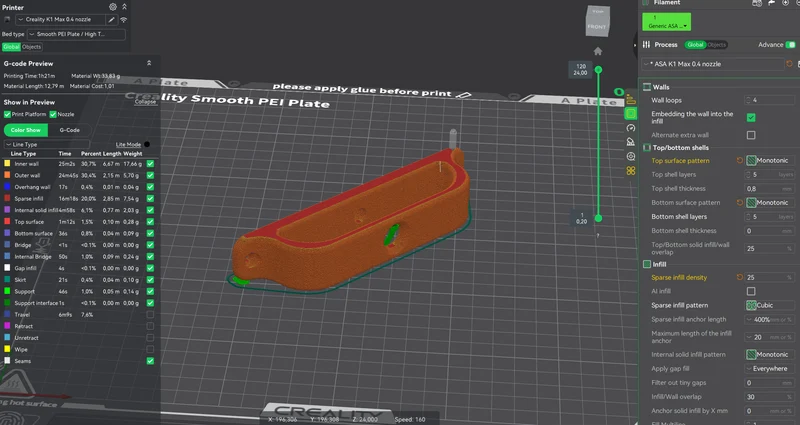The image size is (800, 425).
Task: Select the Support settings icon in the process sidebar
Action: tap(631, 142)
